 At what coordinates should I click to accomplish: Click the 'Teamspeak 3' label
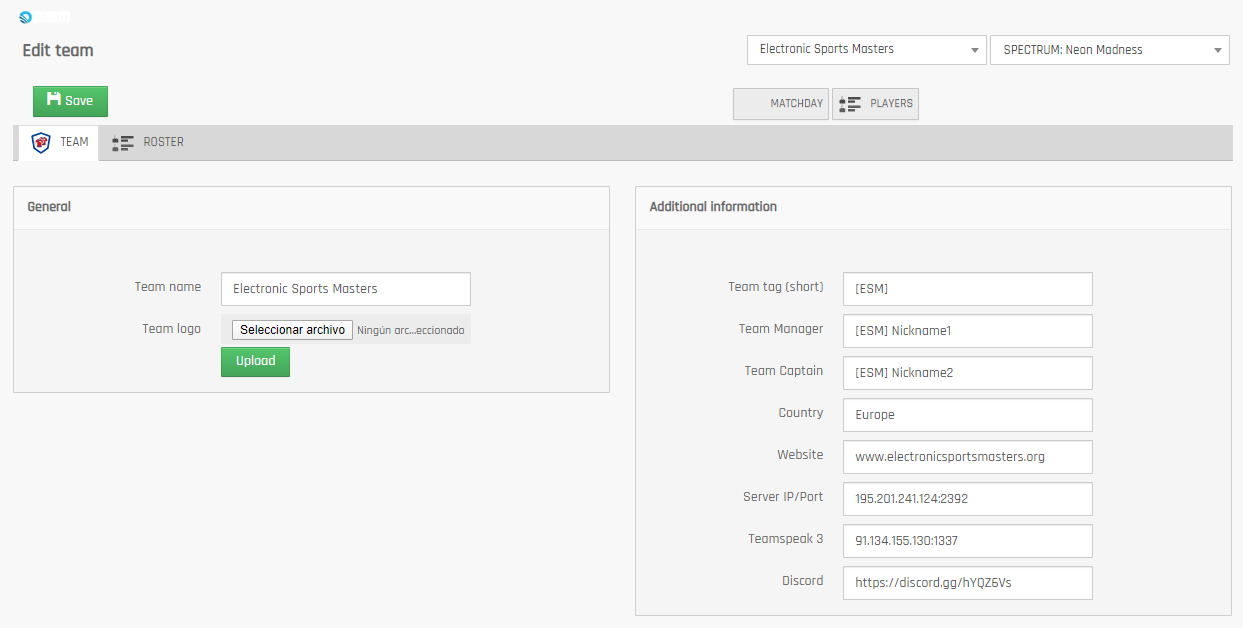click(786, 539)
